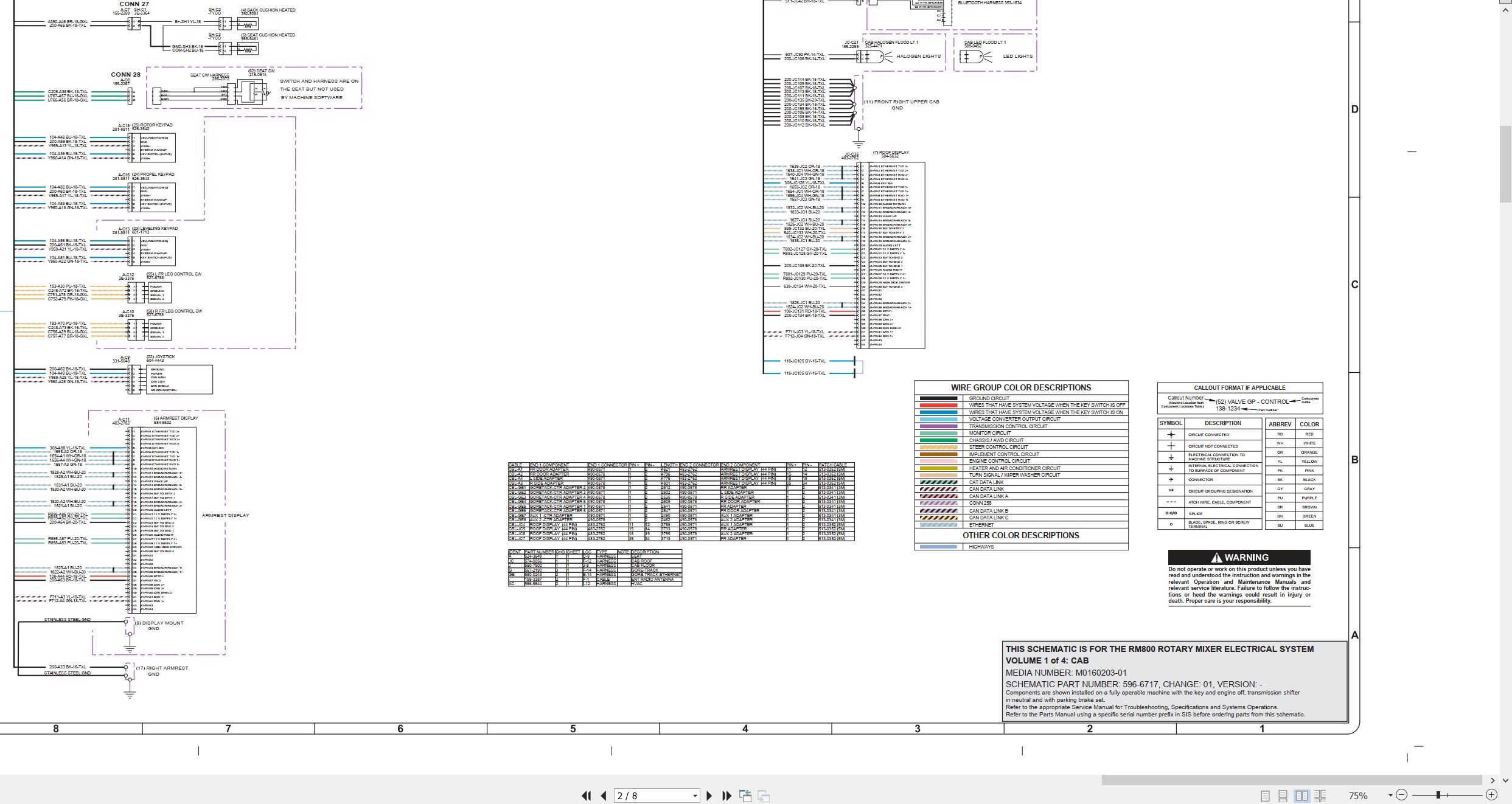1512x804 pixels.
Task: Click the previous view button
Action: (x=745, y=795)
